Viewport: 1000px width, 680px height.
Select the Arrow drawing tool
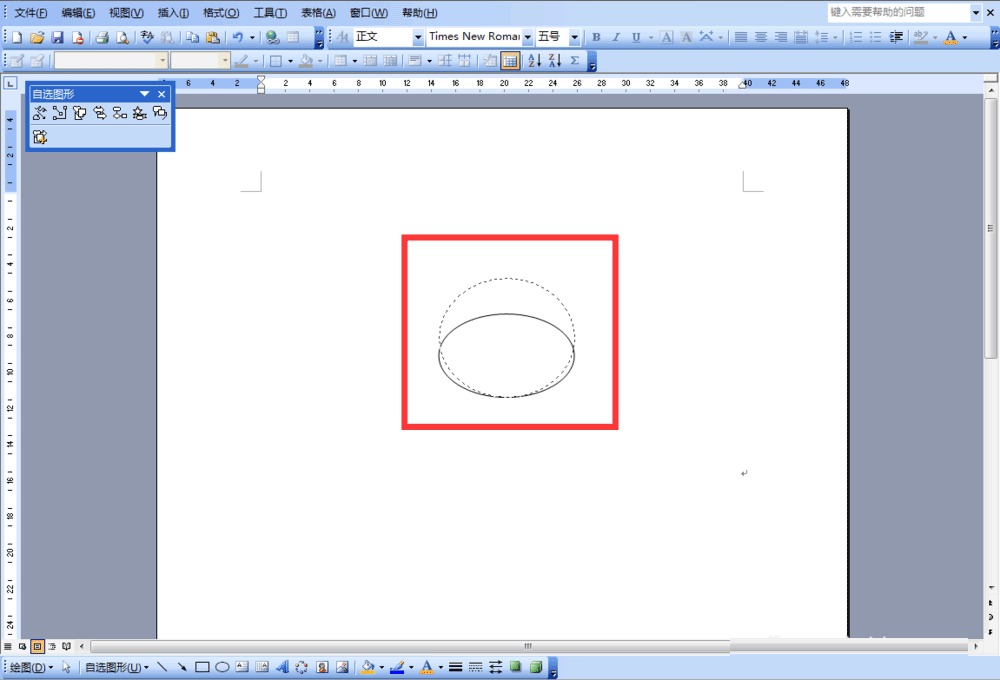[182, 667]
